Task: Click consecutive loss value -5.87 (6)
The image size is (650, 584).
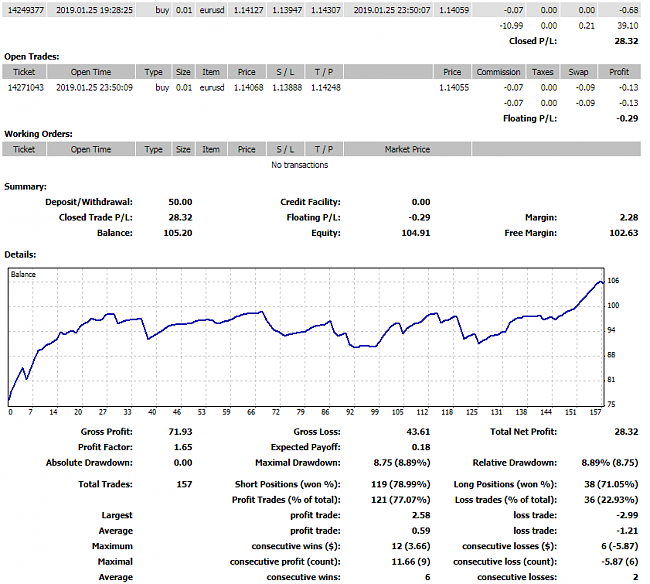Action: tap(620, 562)
